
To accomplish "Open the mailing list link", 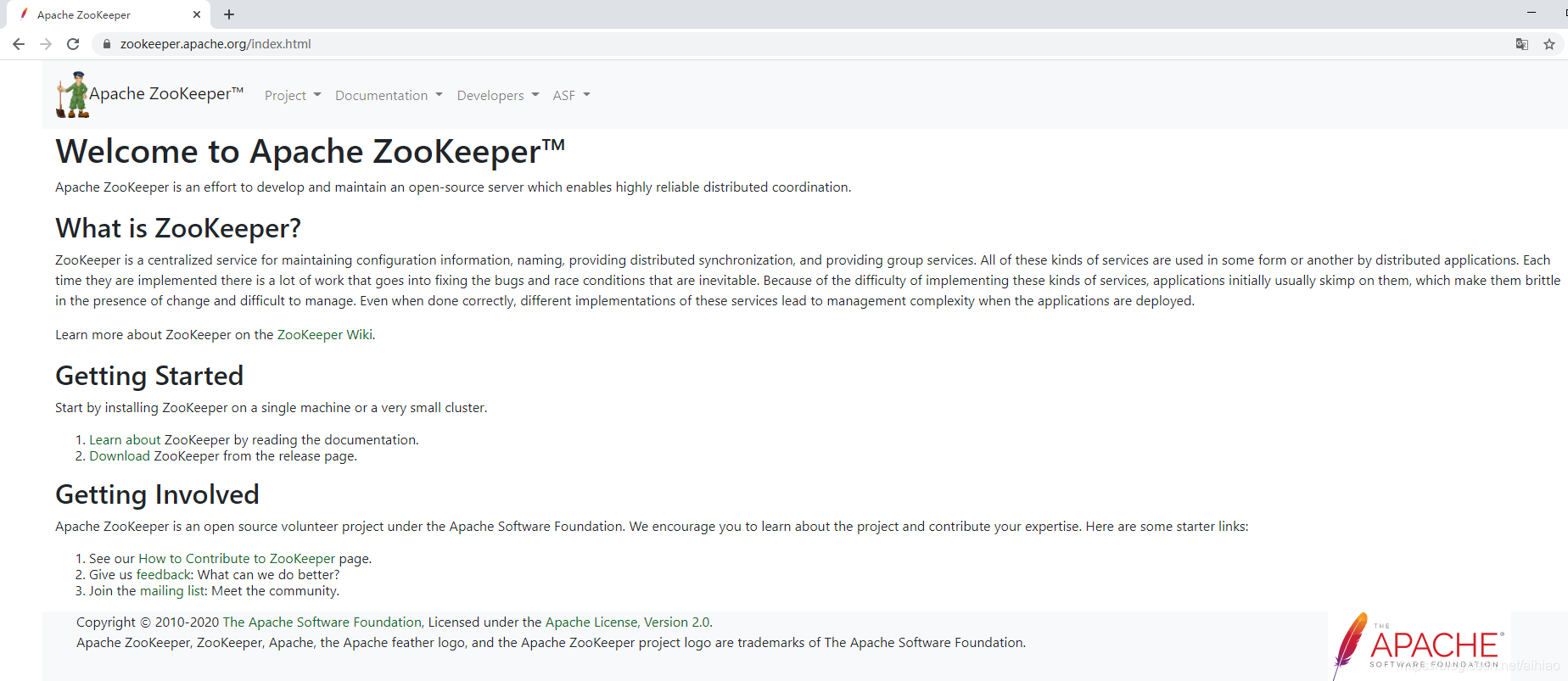I will click(x=173, y=591).
